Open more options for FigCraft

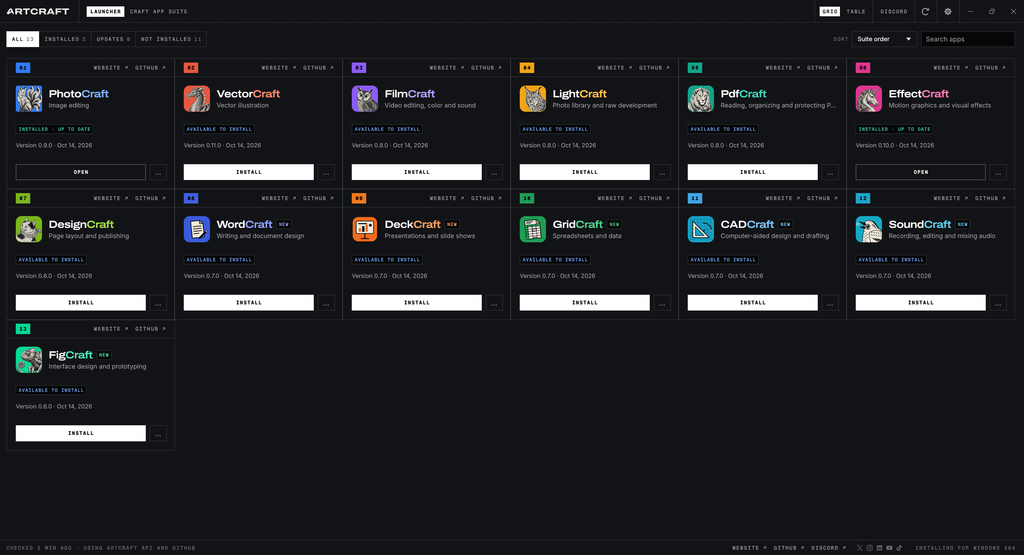[x=158, y=434]
